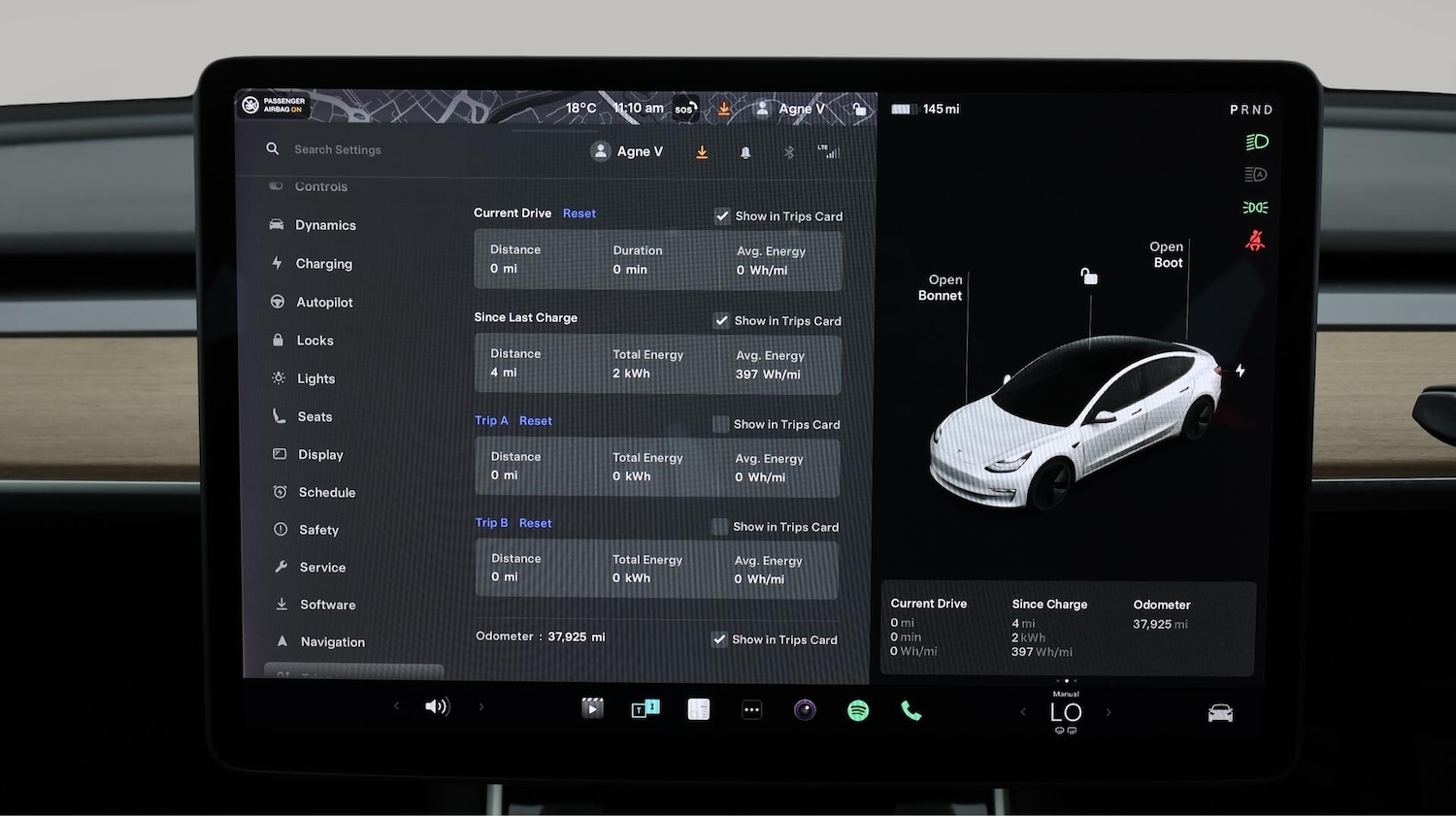Tap the green parking lights indicator
Screen dimensions: 1456x816
point(1255,208)
